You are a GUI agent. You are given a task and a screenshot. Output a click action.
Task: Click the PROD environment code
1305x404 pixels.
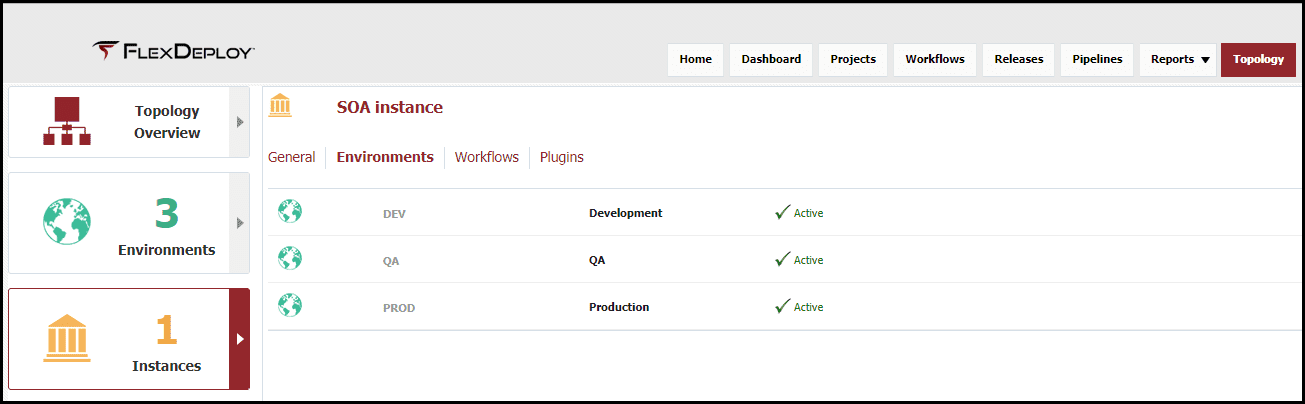(399, 308)
